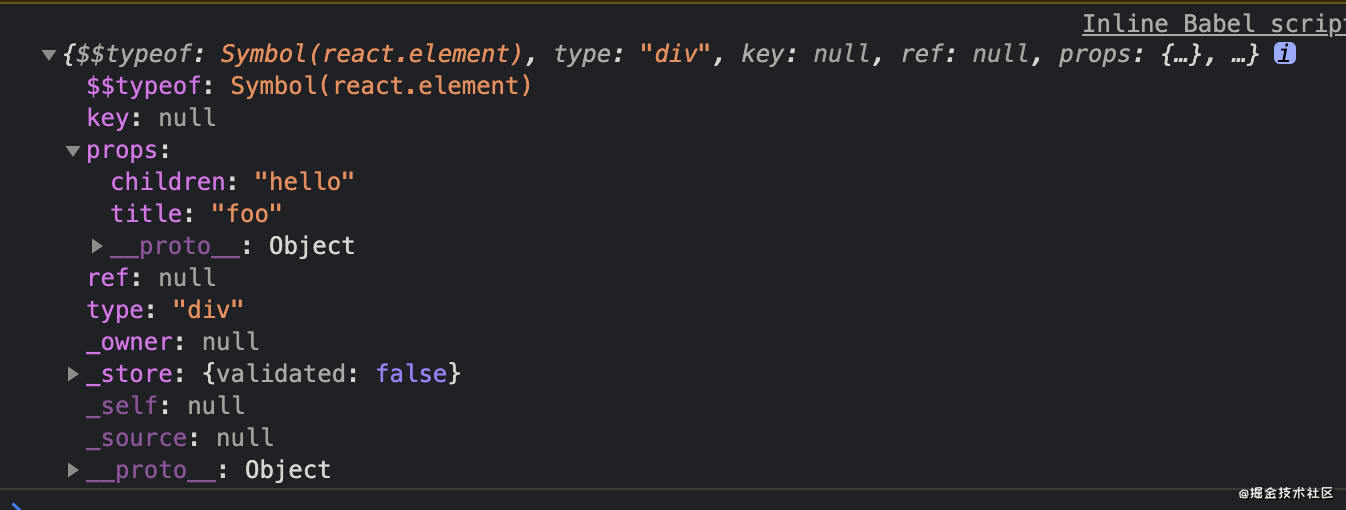Collapse the props property tree

[x=73, y=151]
